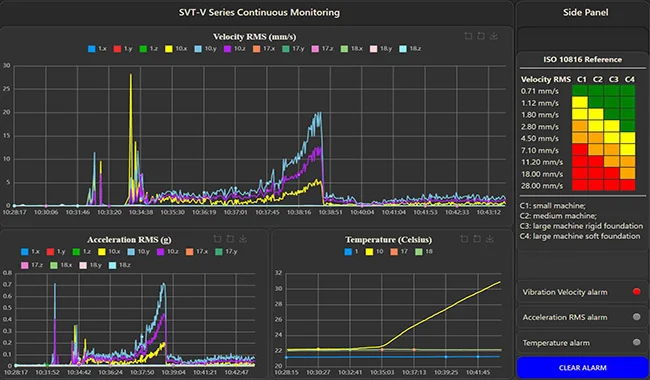650x380 pixels.
Task: Click the Acceleration RMS alarm label
Action: [565, 317]
